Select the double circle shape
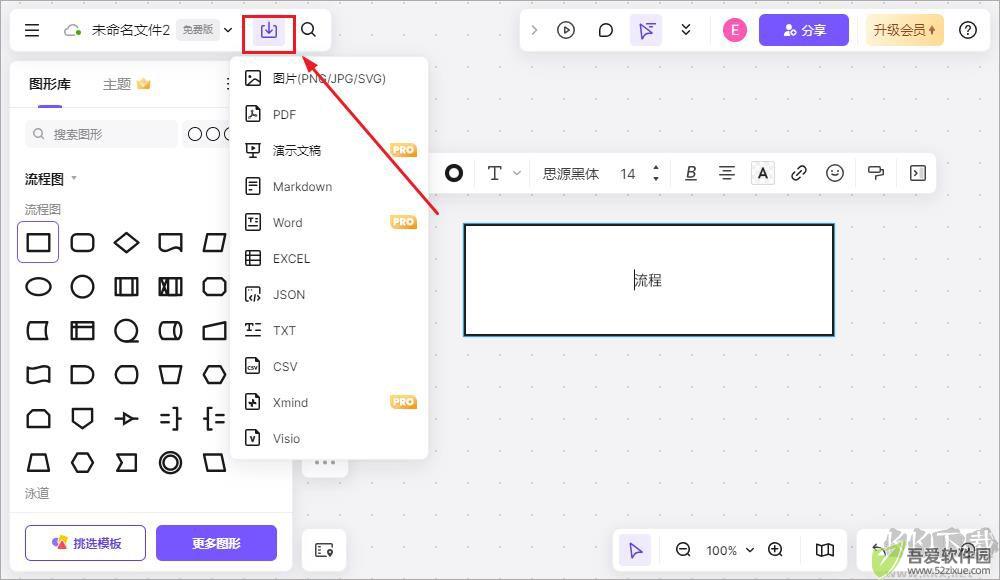 pyautogui.click(x=170, y=463)
